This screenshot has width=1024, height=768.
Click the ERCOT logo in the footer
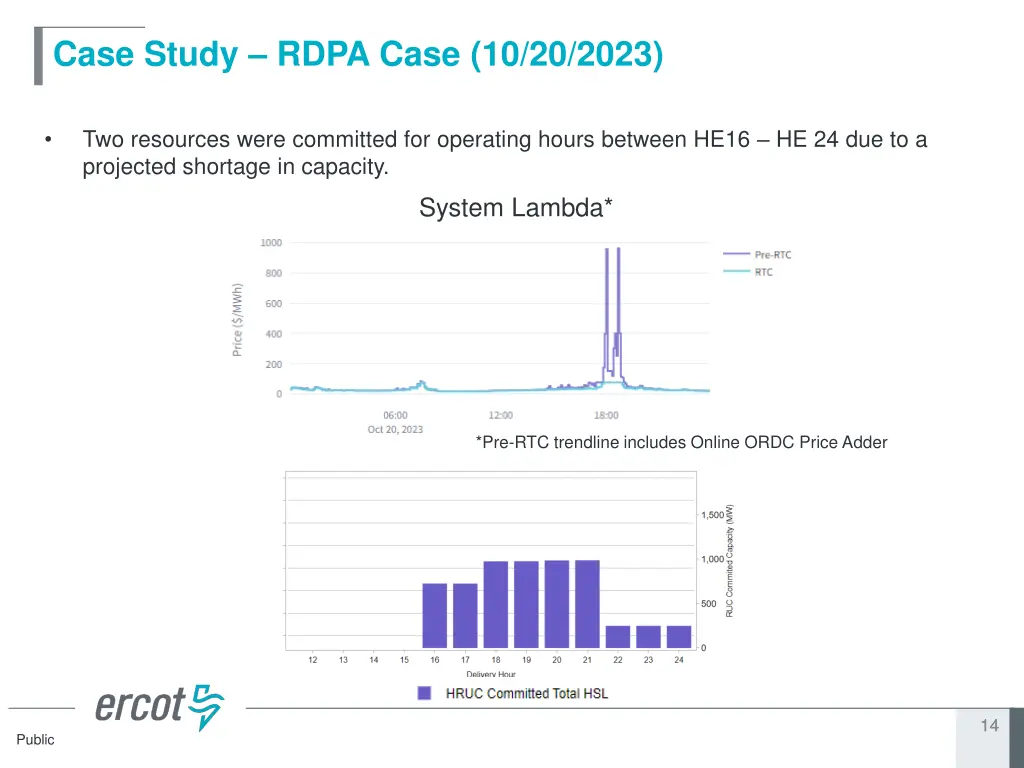click(x=159, y=707)
